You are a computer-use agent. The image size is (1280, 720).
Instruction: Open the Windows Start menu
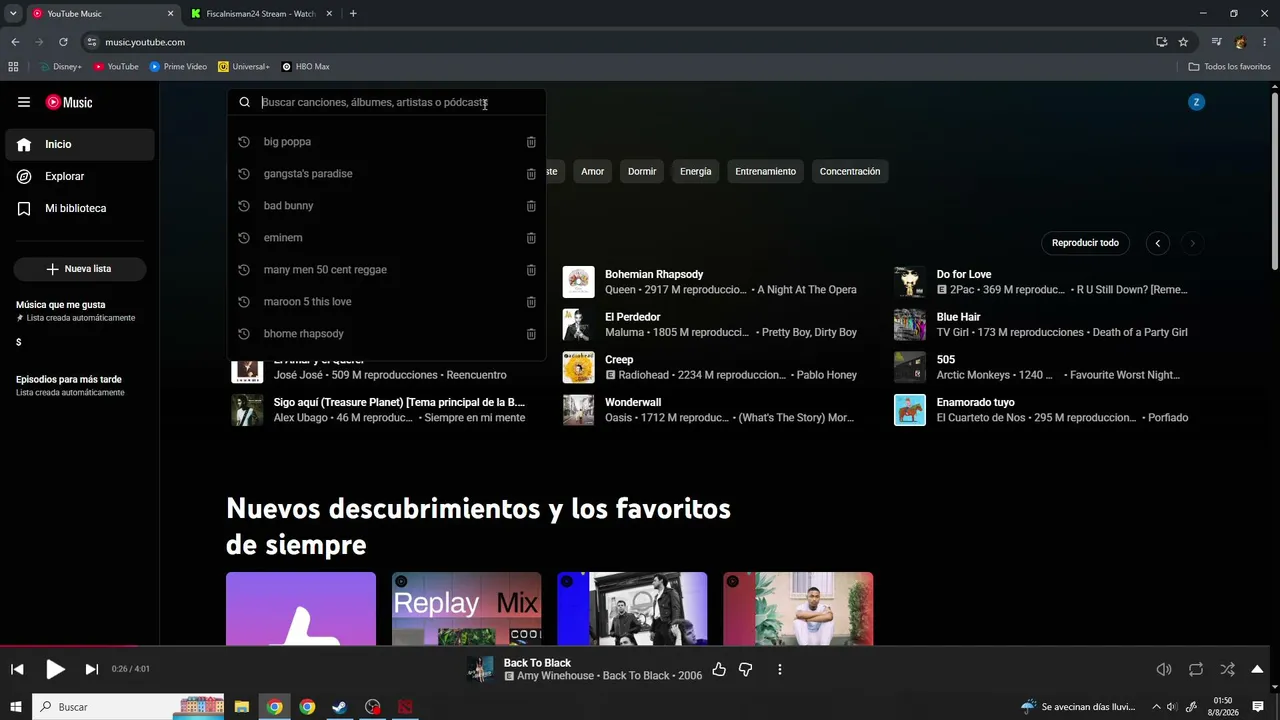tap(15, 707)
